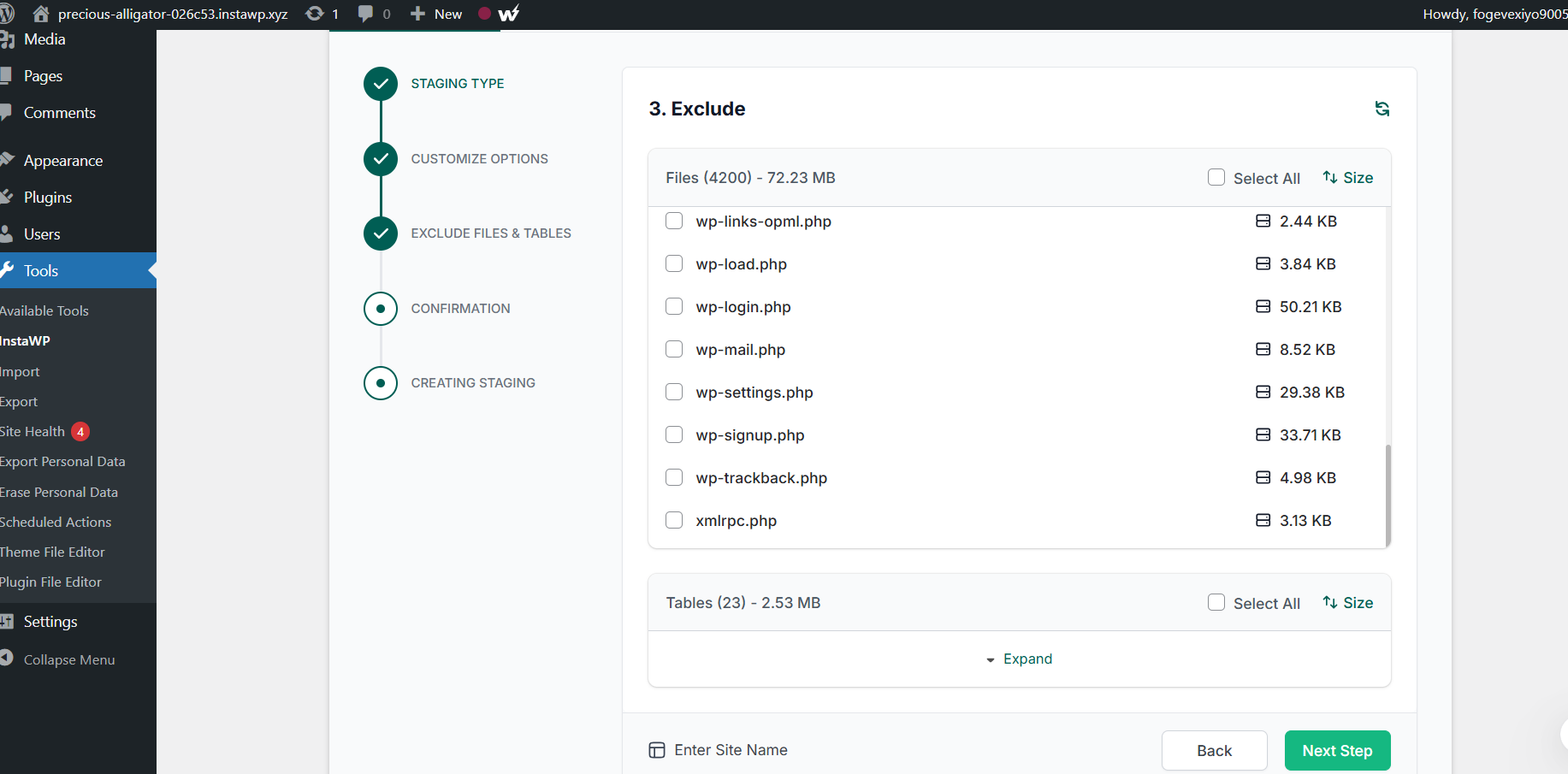Click the Confirmation step circle
1568x774 pixels.
point(381,309)
